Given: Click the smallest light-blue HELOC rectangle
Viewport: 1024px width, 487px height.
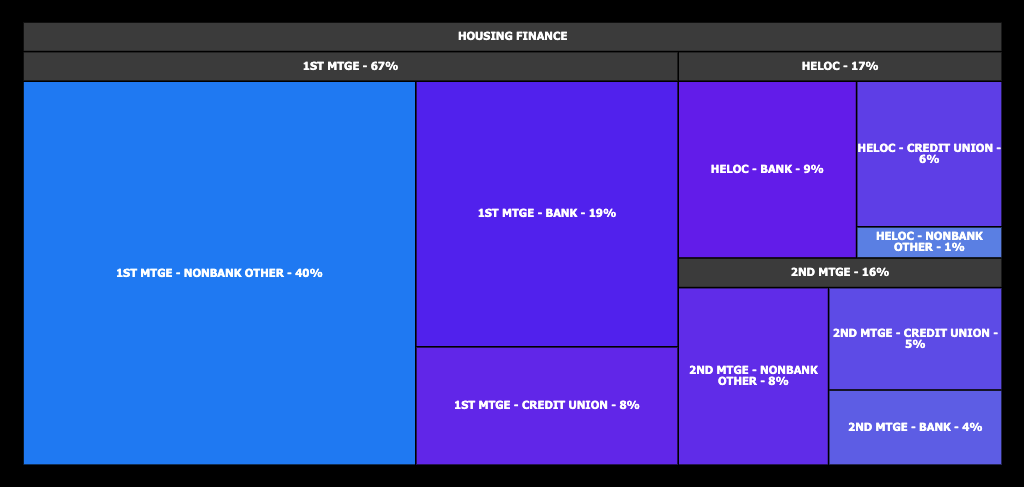Looking at the screenshot, I should click(x=929, y=241).
